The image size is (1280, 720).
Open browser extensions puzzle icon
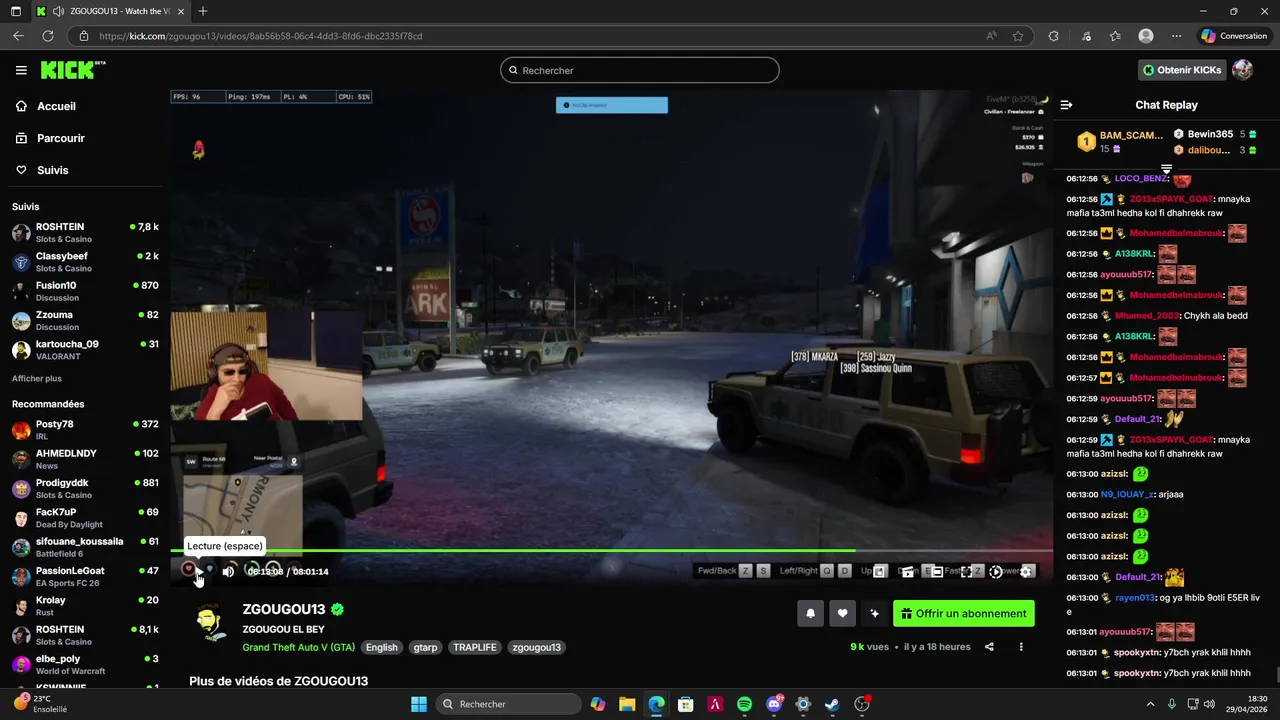(x=1053, y=36)
